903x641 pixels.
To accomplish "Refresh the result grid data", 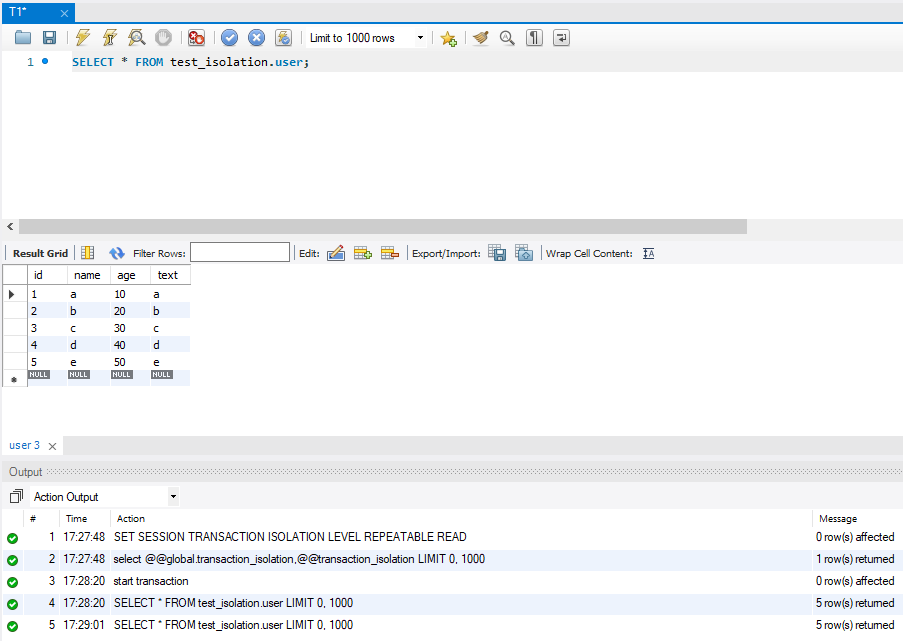I will click(x=116, y=253).
